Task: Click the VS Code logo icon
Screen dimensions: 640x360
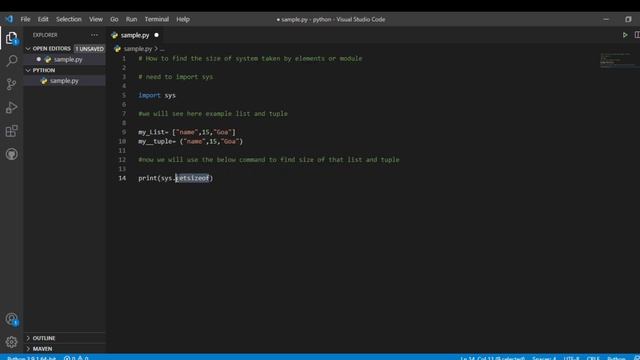Action: (9, 19)
